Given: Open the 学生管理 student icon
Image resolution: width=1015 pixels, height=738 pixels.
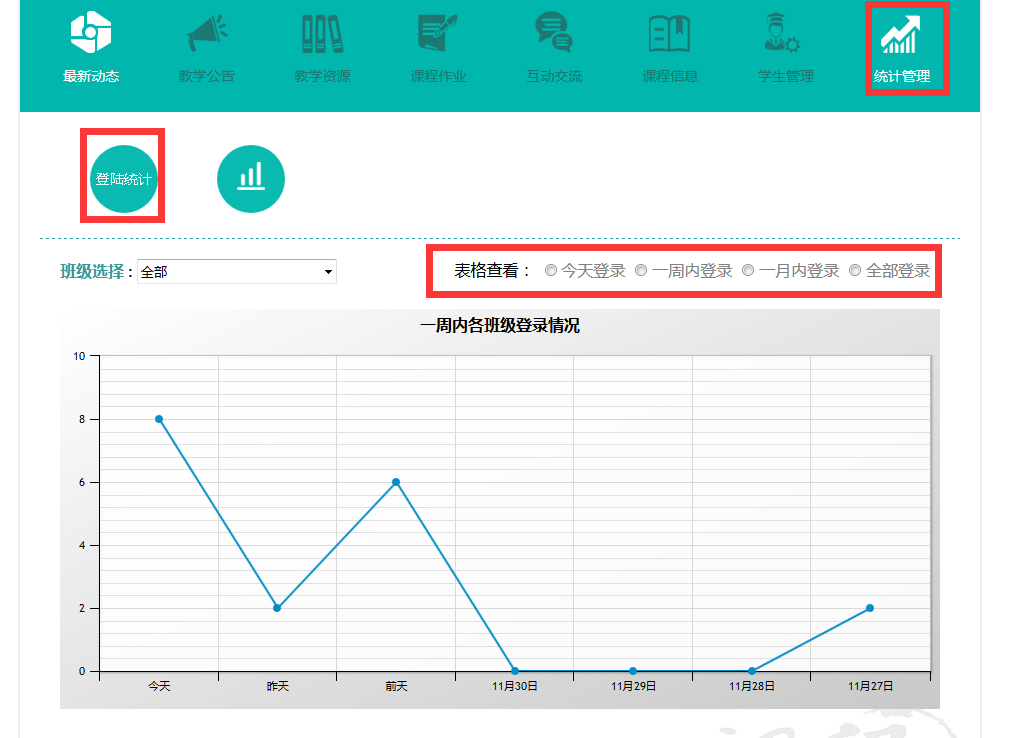Looking at the screenshot, I should (785, 33).
